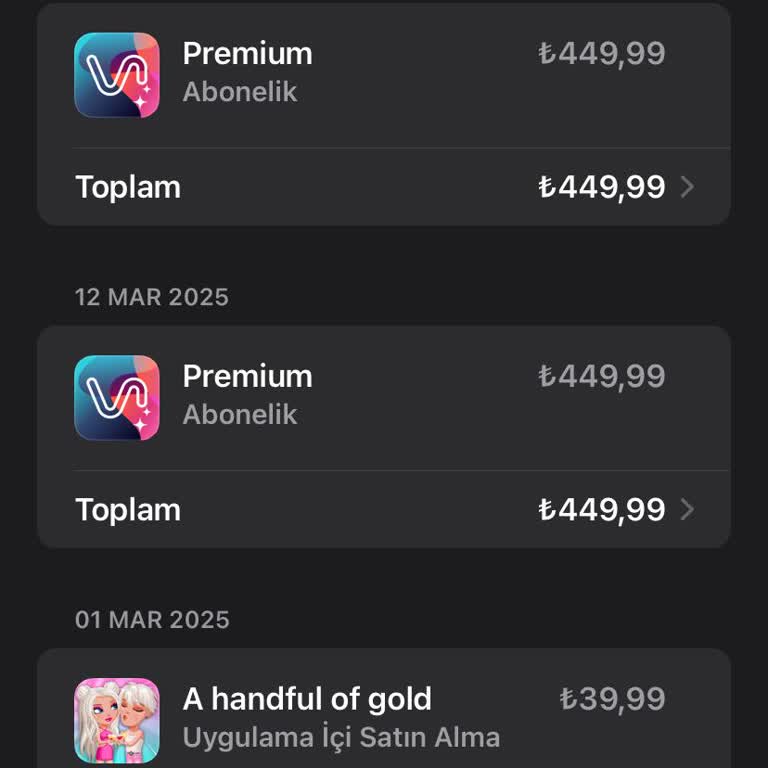Tap the Premium app icon under 12 MAR 2025
This screenshot has height=768, width=768.
click(x=117, y=398)
